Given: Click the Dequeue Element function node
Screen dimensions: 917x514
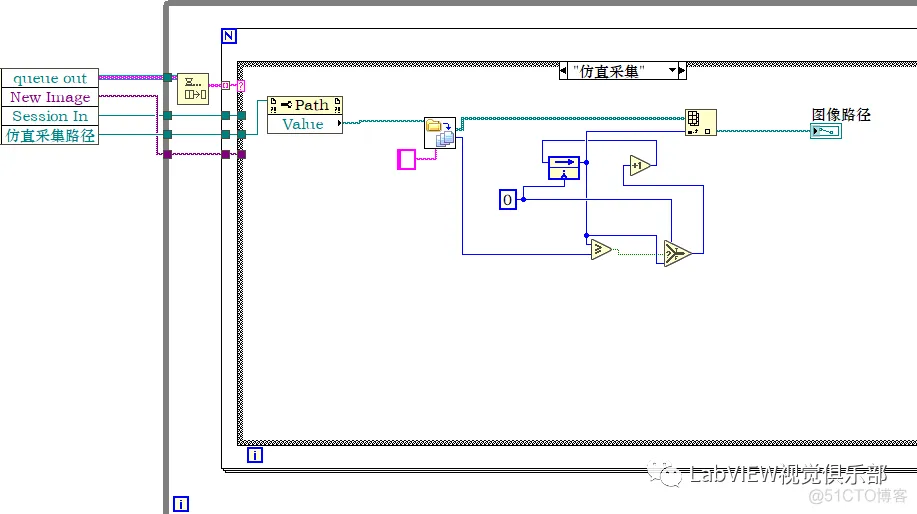Looking at the screenshot, I should tap(193, 89).
